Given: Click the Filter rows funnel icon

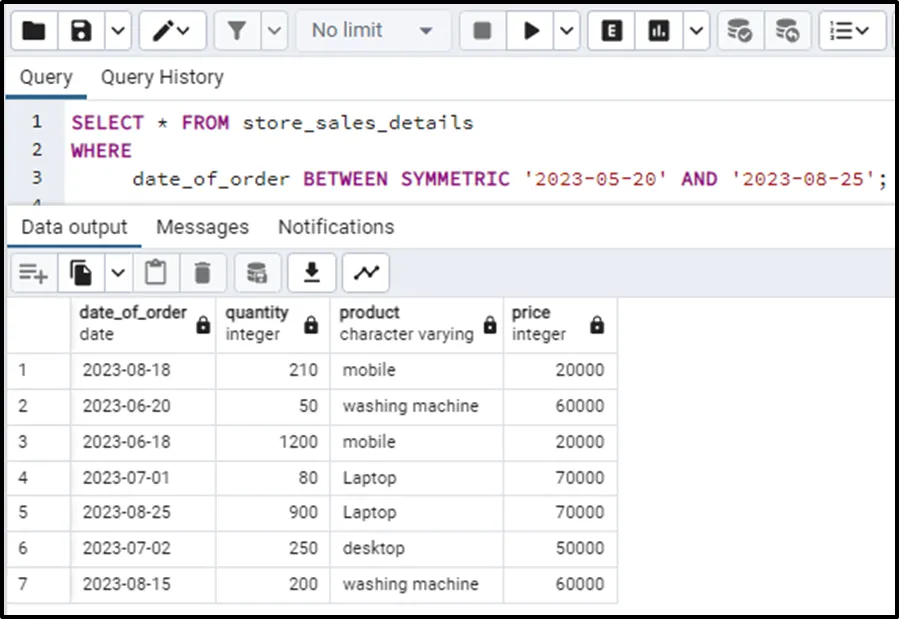Looking at the screenshot, I should [237, 31].
